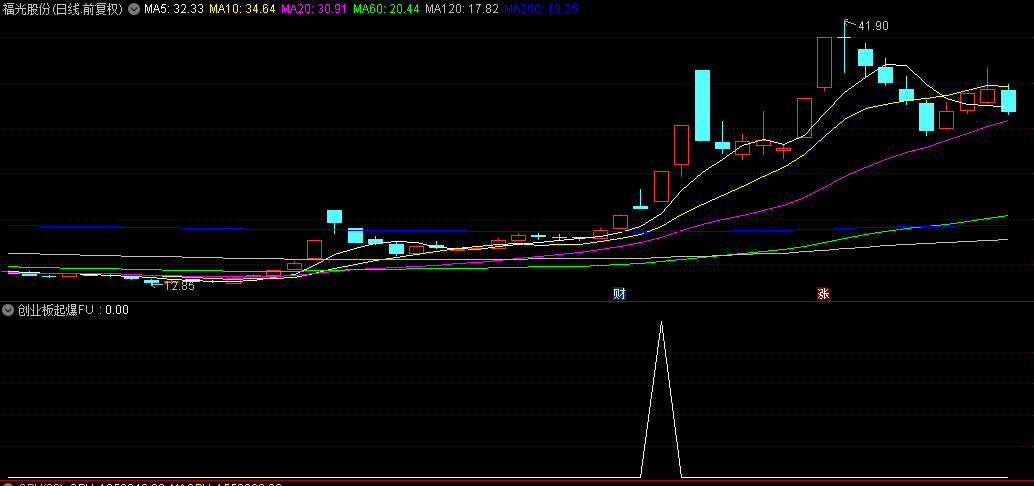
Task: Open dropdown arrow beside 福光股份 title
Action: 134,9
